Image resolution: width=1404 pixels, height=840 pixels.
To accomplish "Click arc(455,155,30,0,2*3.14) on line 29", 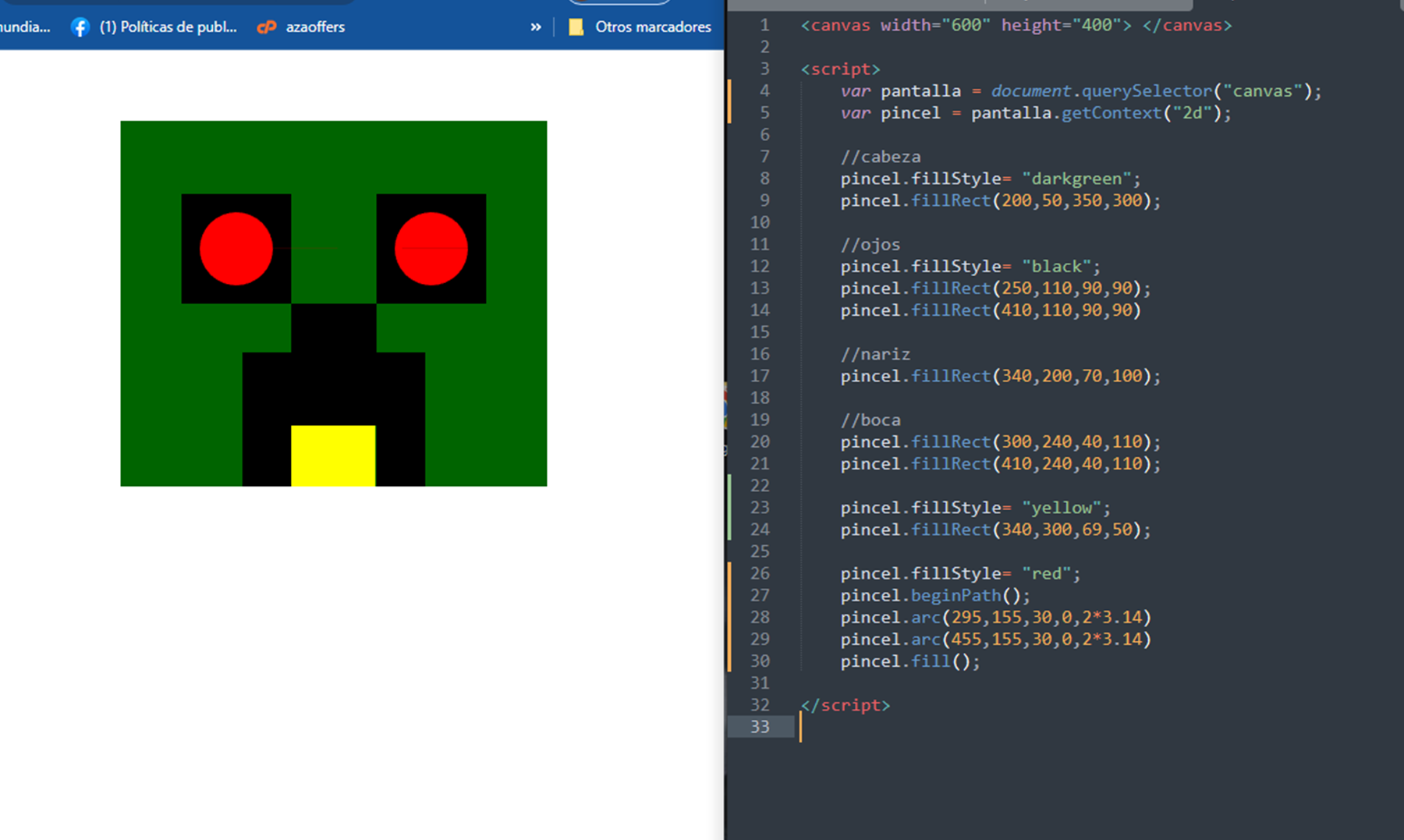I will point(1031,639).
